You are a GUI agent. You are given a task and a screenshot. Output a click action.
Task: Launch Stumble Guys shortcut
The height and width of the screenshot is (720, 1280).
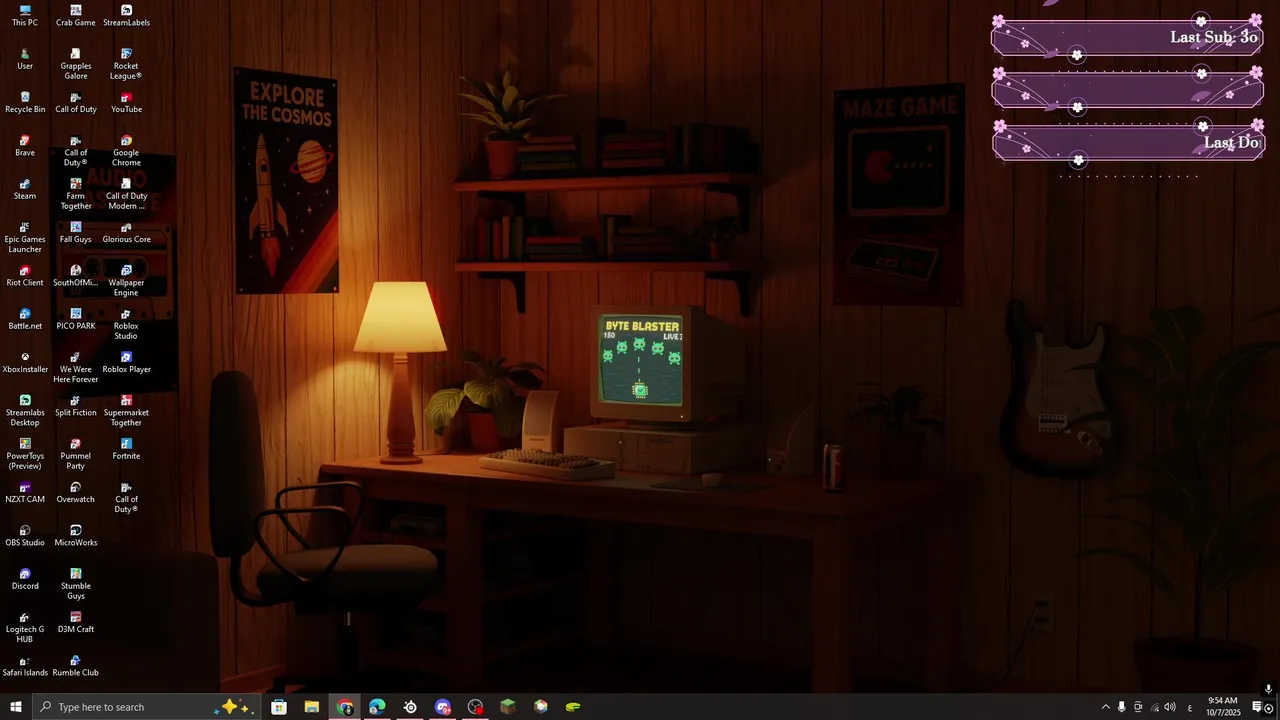(x=76, y=584)
